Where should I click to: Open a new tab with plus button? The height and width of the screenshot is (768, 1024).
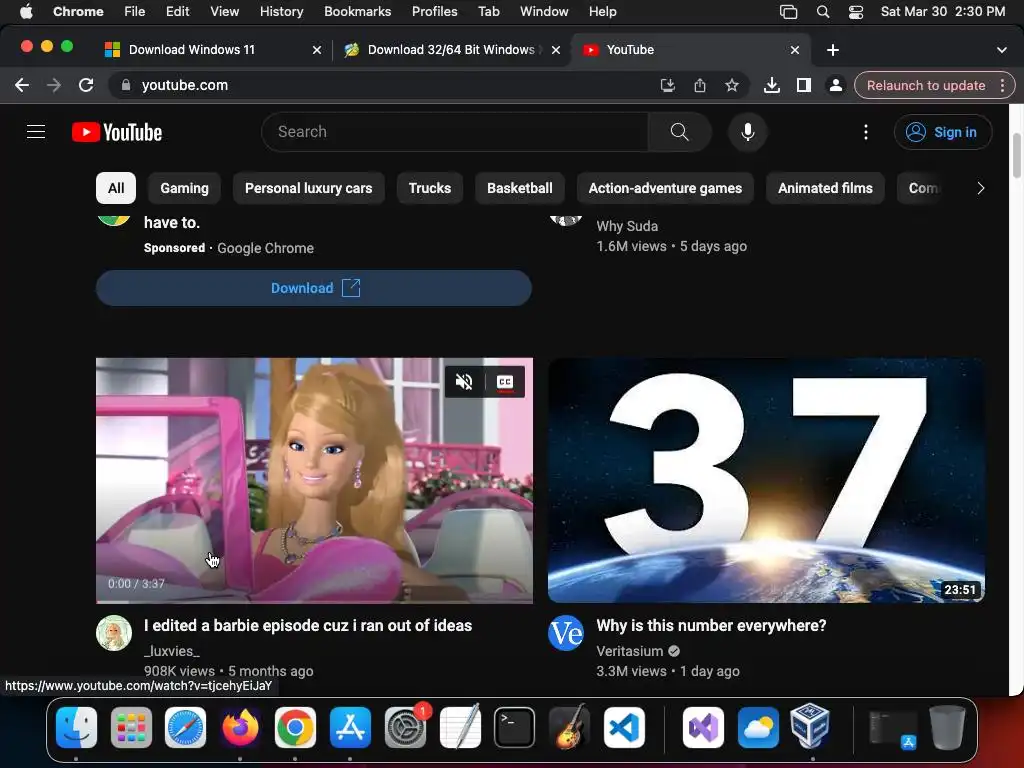[x=833, y=50]
